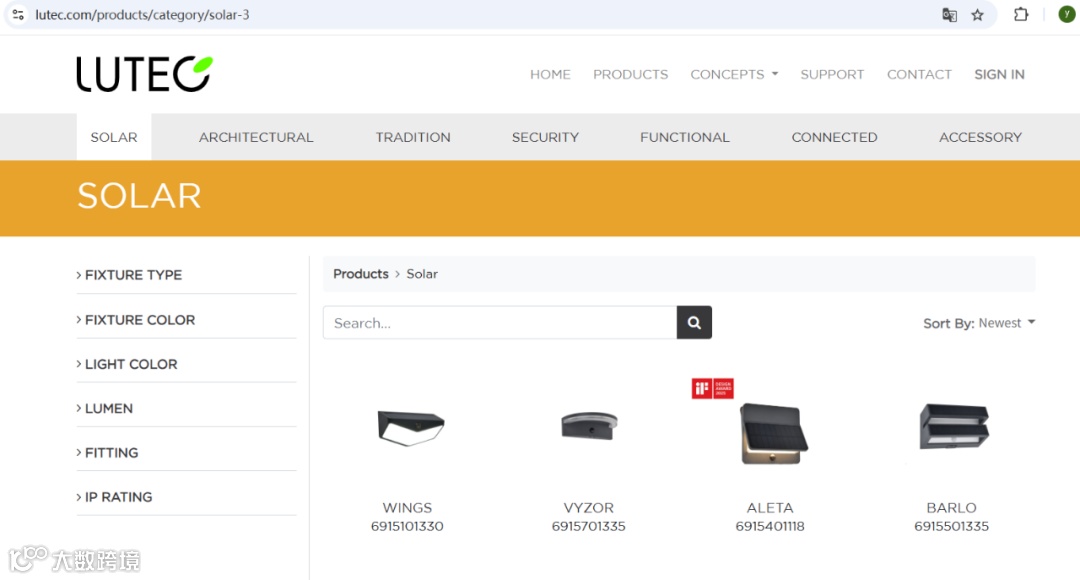
Task: Click inside the Search input field
Action: pyautogui.click(x=500, y=322)
